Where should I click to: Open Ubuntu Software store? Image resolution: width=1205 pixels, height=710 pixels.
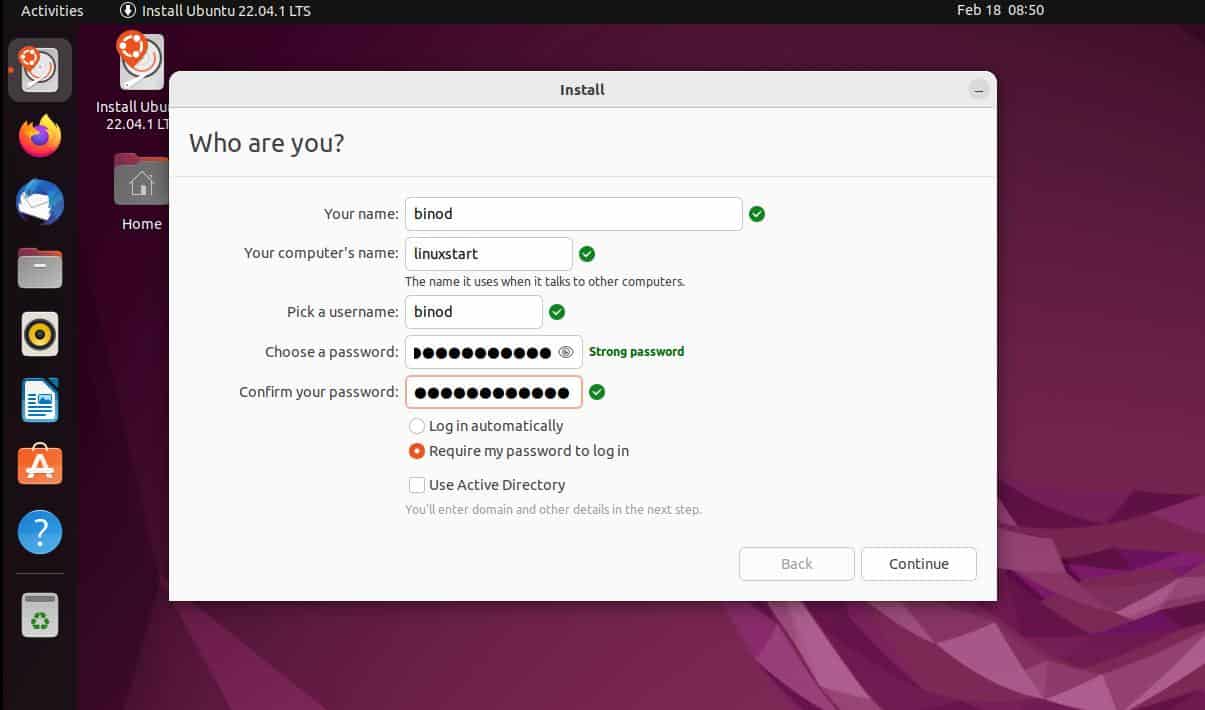click(x=40, y=466)
